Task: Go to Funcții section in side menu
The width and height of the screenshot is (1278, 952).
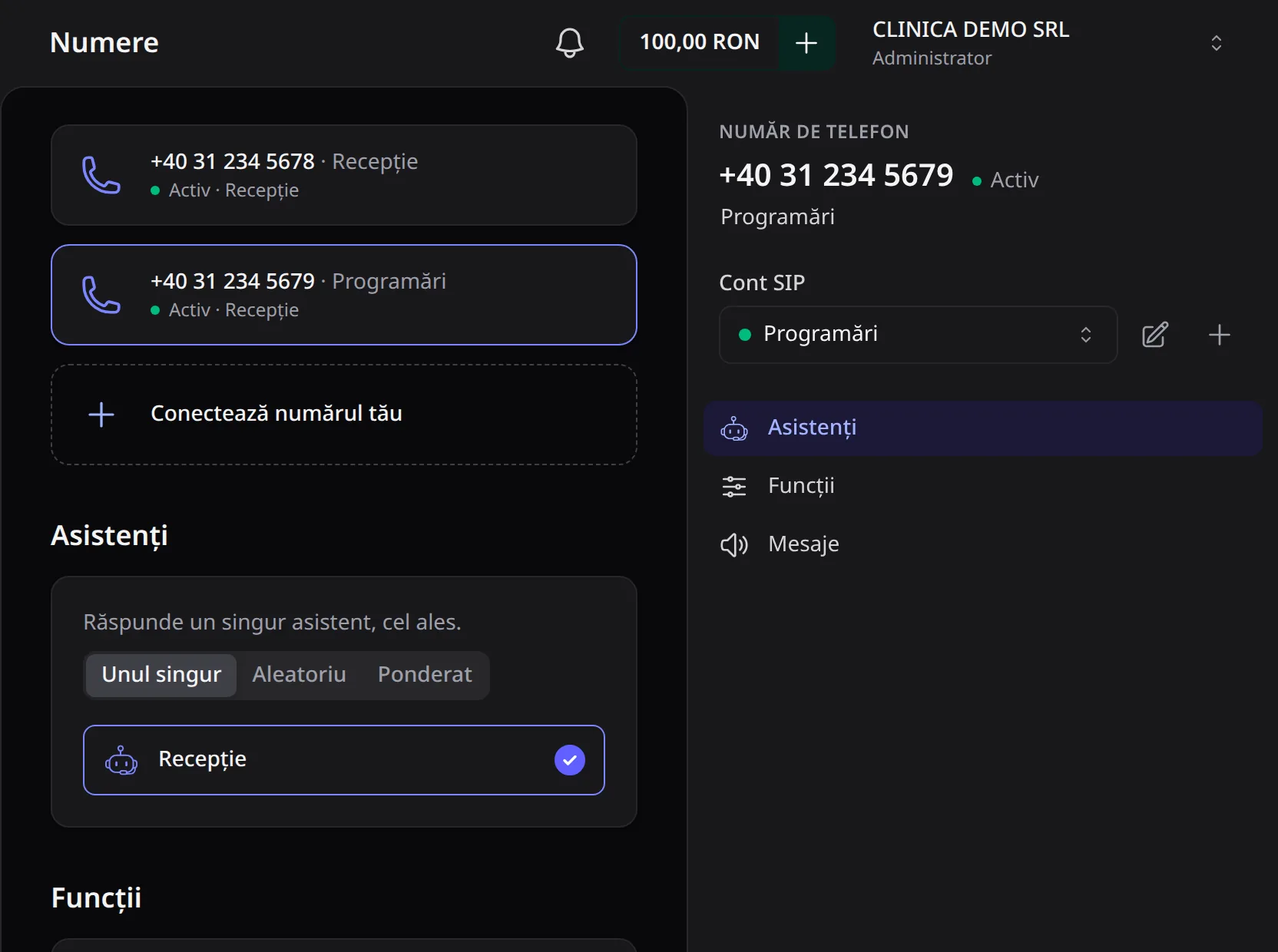Action: [x=983, y=487]
